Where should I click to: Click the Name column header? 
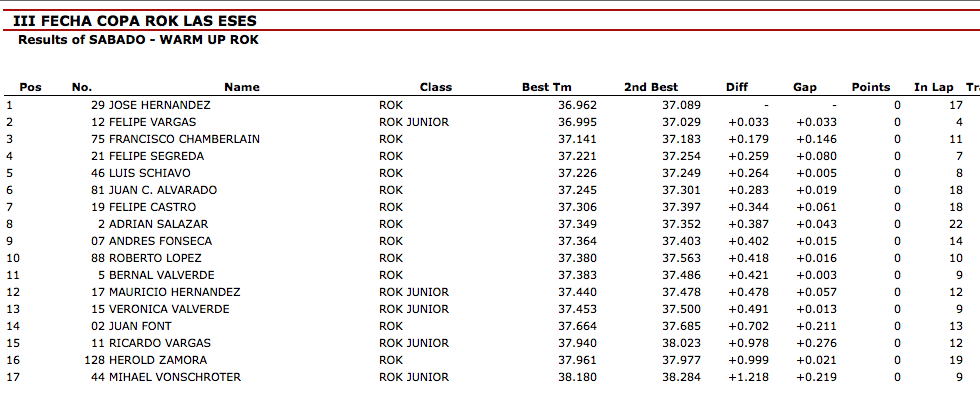pyautogui.click(x=242, y=87)
